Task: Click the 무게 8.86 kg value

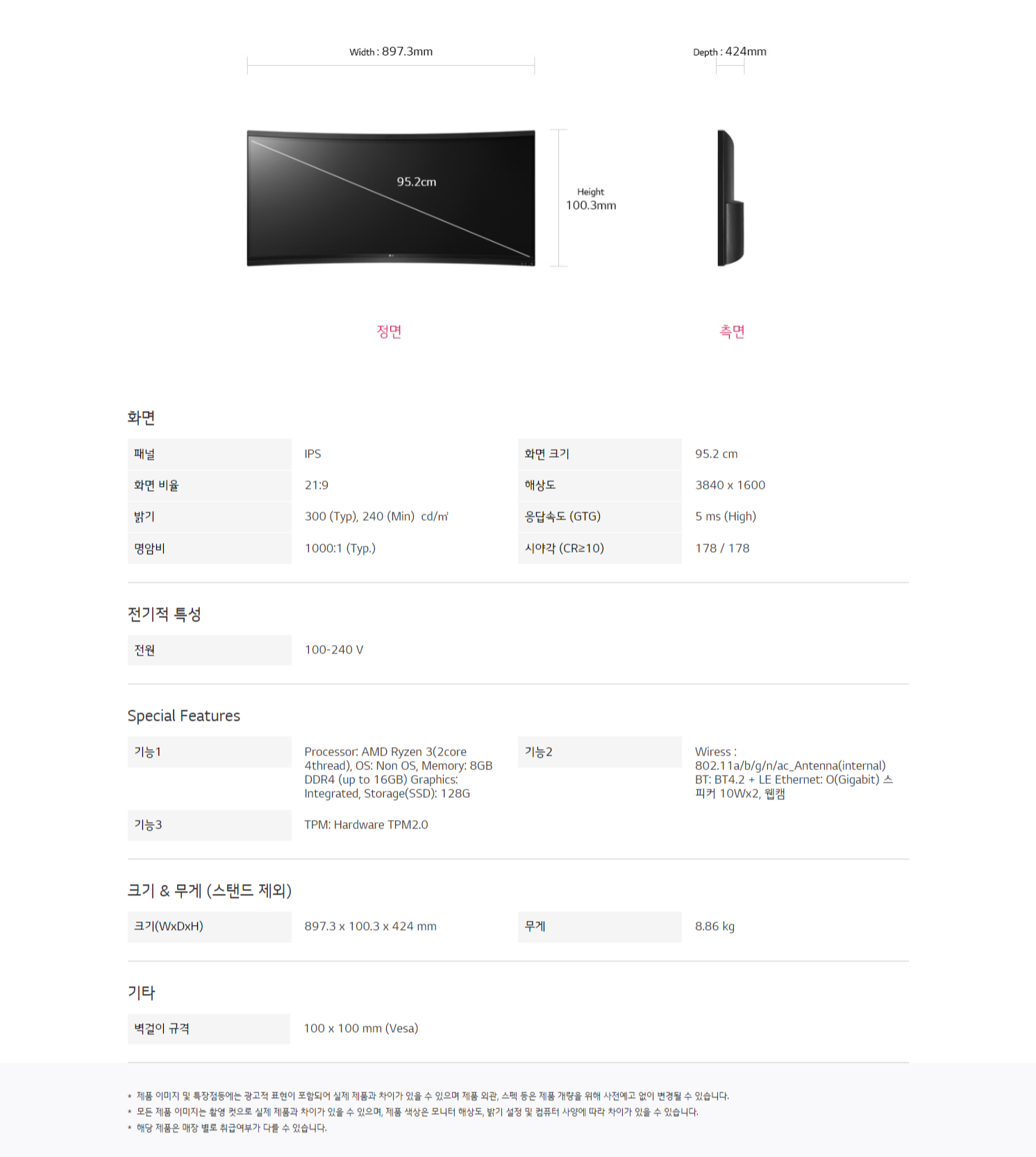Action: click(x=715, y=926)
